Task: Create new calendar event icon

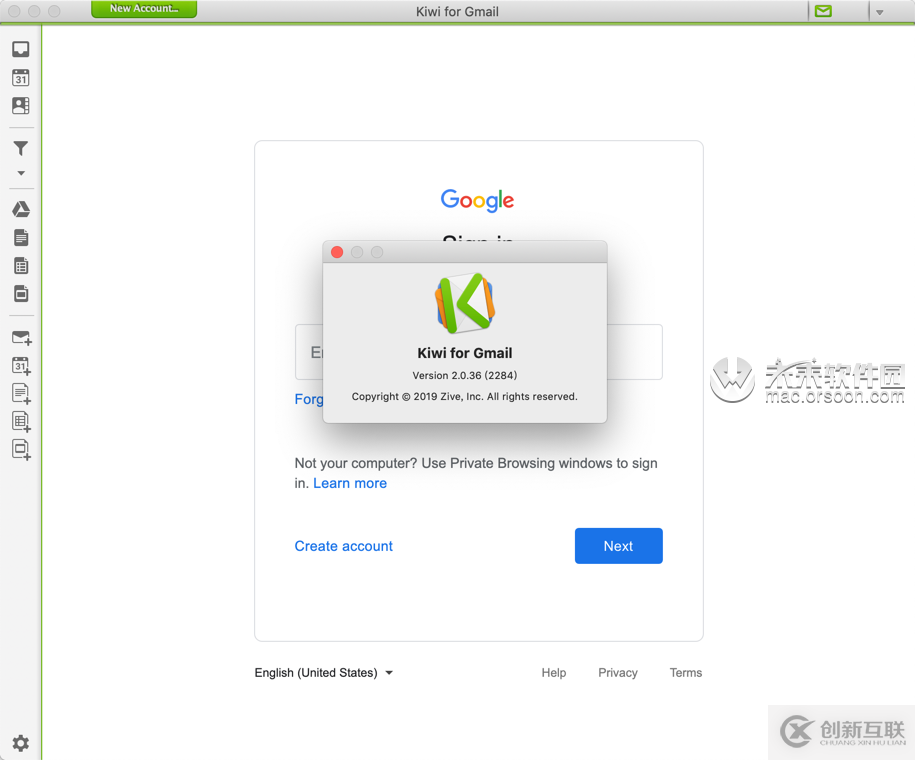Action: (22, 366)
